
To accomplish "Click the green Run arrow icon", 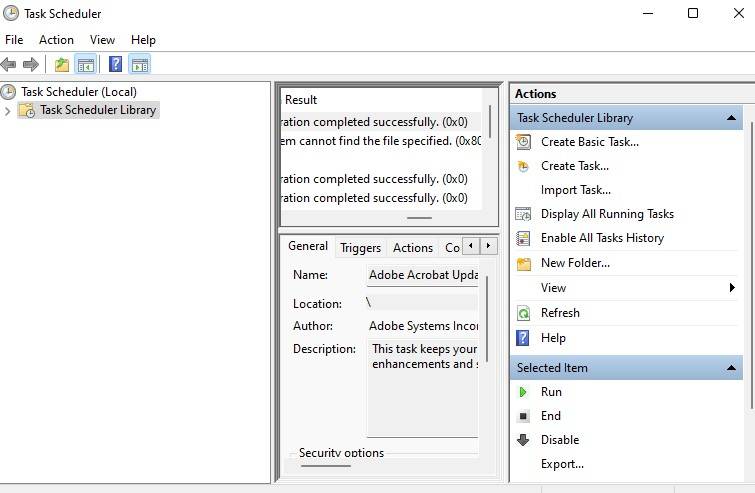I will pyautogui.click(x=523, y=392).
